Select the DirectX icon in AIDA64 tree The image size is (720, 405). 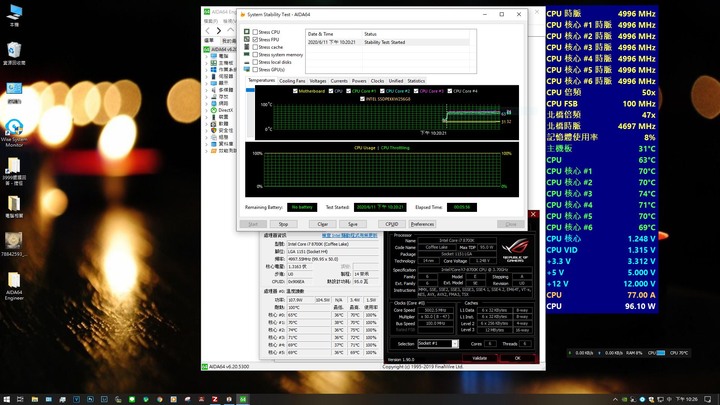(214, 110)
